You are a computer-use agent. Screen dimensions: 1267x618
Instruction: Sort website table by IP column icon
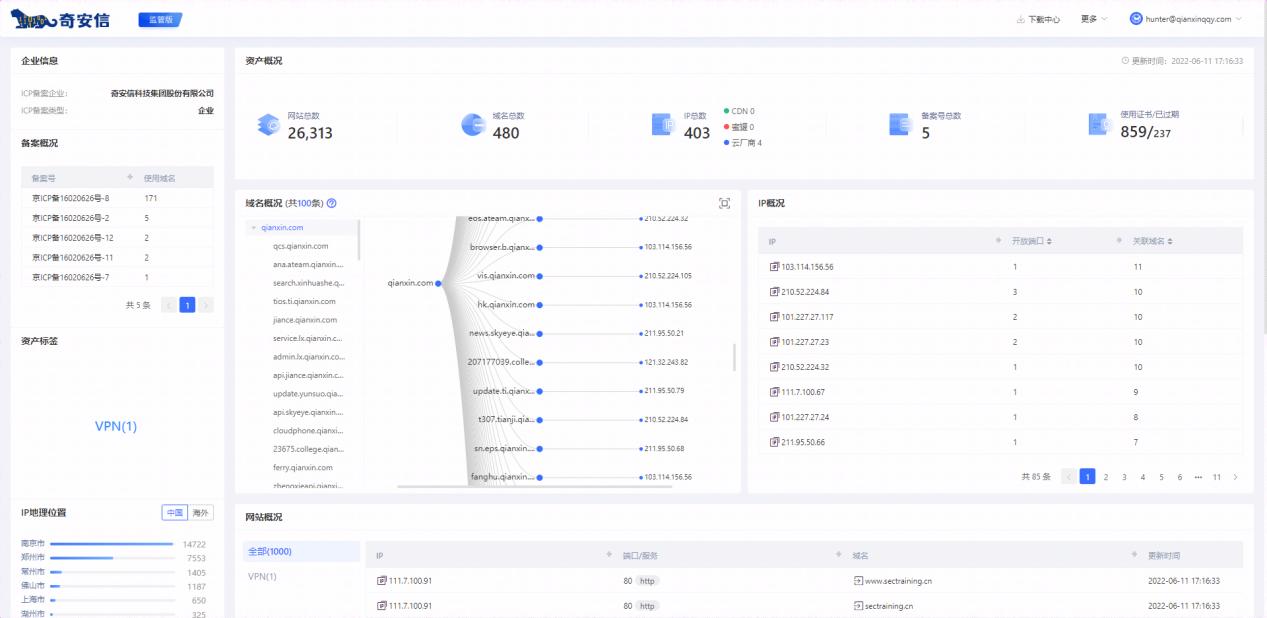point(610,555)
